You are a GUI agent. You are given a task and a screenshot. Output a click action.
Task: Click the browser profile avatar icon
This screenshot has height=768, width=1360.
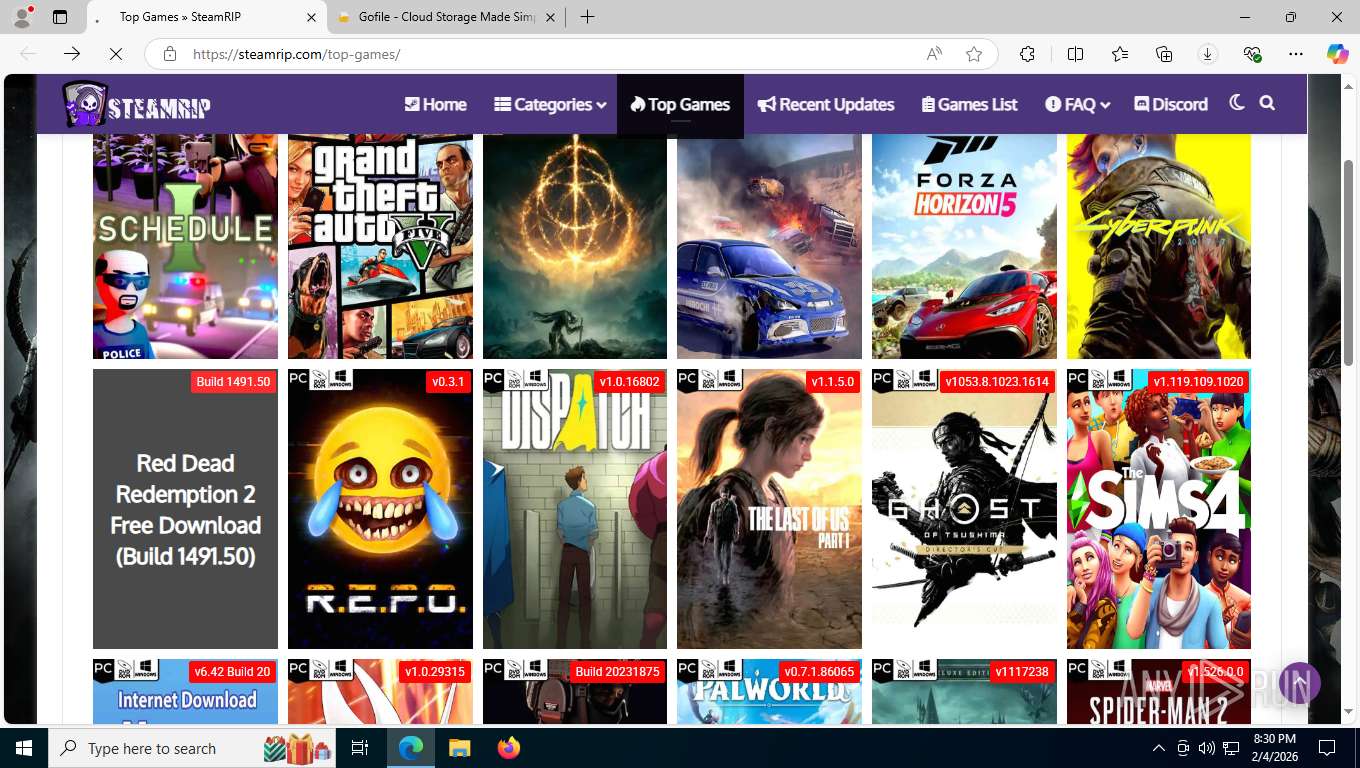(22, 17)
